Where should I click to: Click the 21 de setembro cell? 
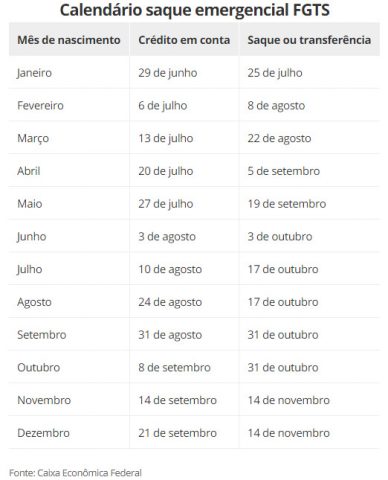coord(177,433)
